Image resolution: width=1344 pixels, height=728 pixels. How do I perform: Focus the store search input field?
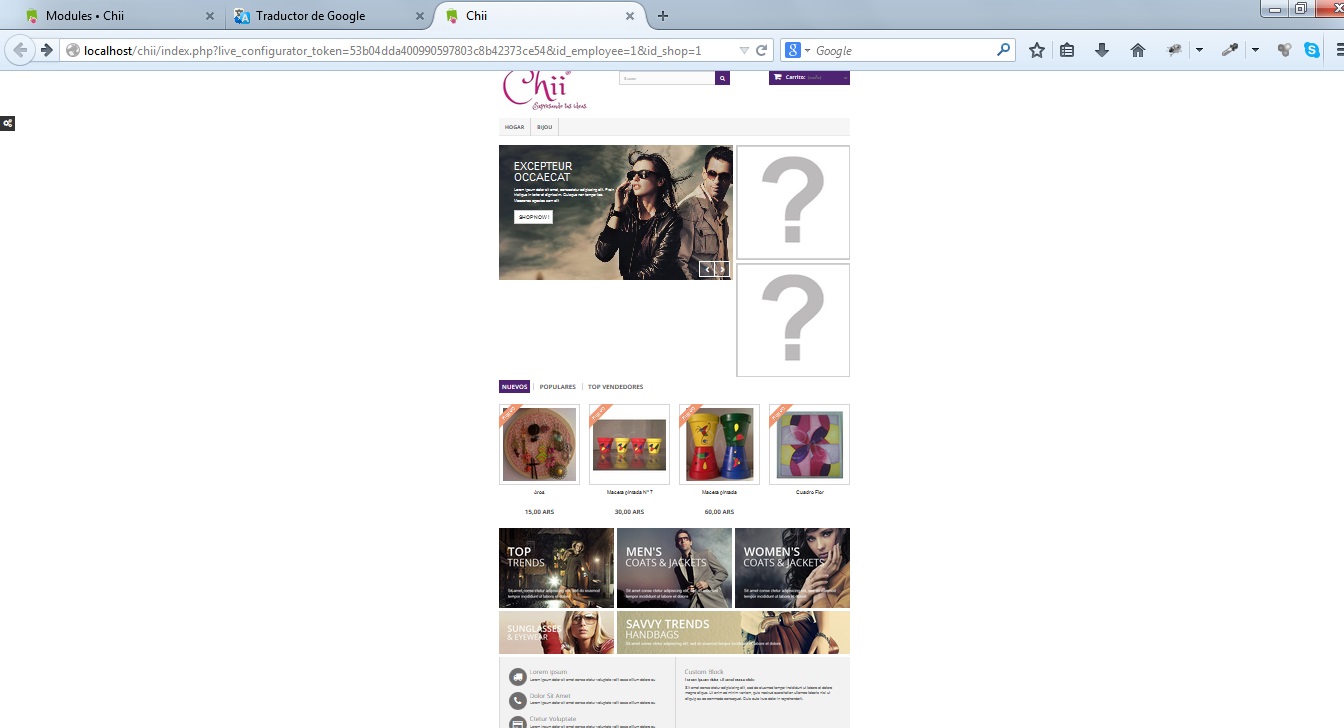(x=667, y=78)
